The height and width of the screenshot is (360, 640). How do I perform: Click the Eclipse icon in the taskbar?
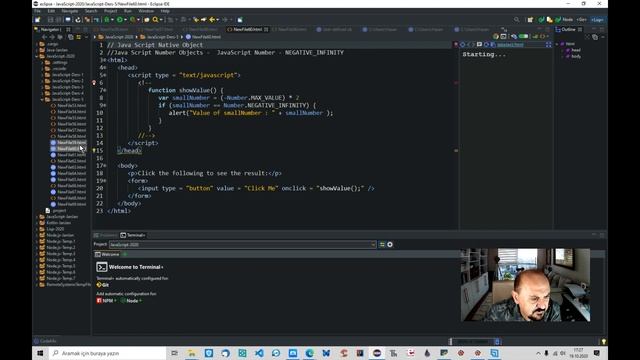[377, 353]
